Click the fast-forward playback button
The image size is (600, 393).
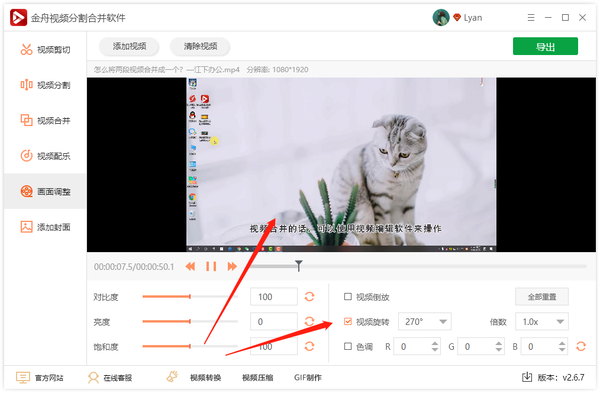(232, 266)
